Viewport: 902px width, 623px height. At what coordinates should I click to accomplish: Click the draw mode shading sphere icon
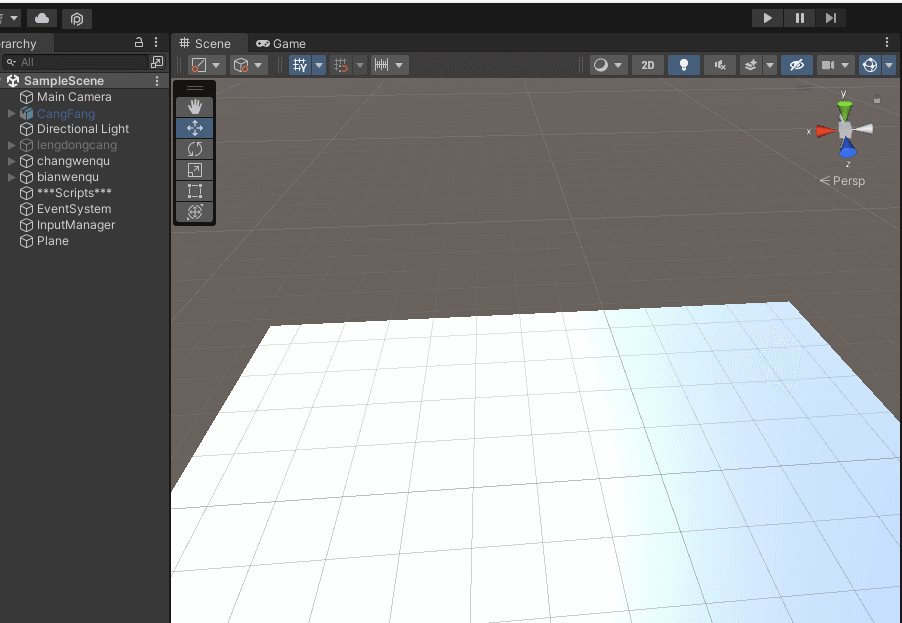pyautogui.click(x=601, y=65)
